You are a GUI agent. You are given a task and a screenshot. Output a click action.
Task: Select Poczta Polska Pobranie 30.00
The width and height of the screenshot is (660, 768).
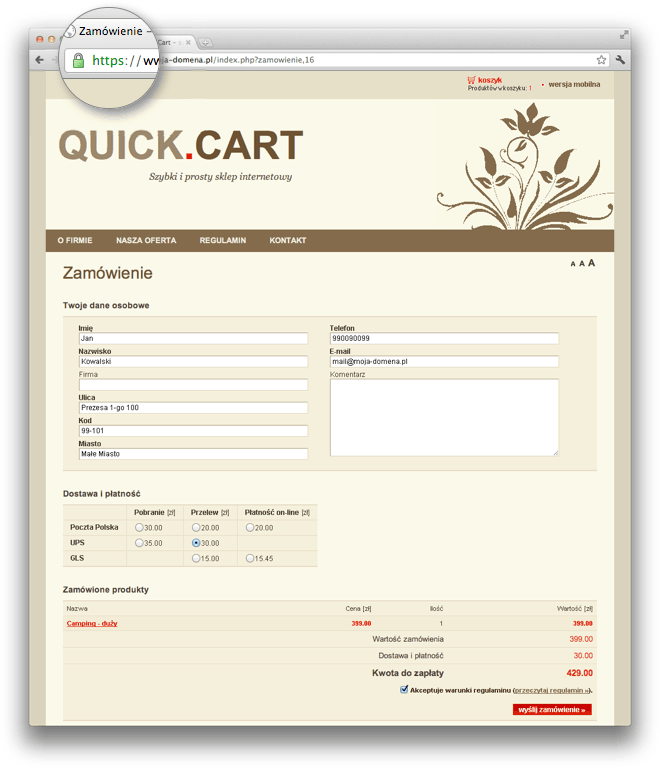[139, 528]
